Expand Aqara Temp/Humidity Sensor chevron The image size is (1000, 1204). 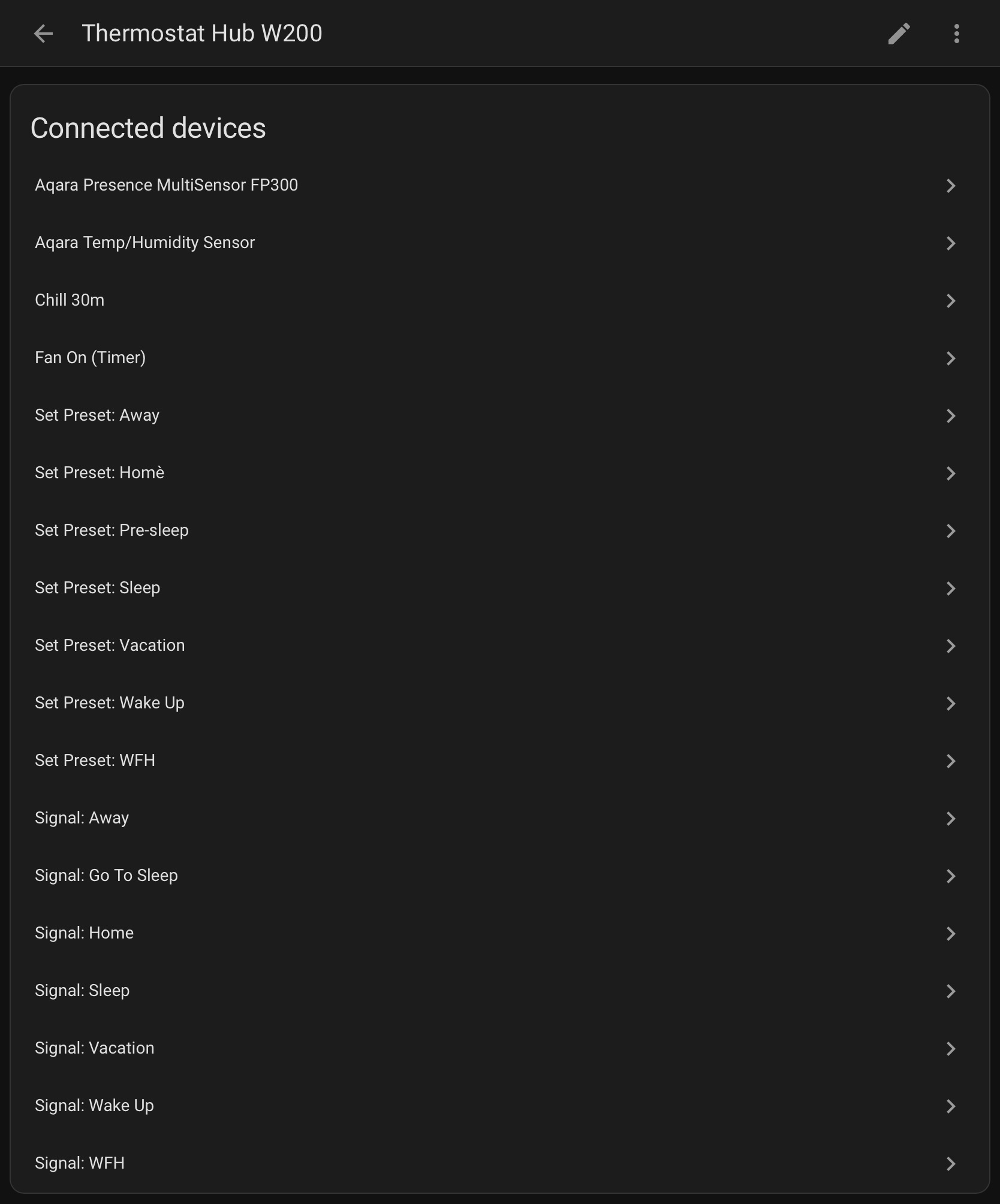pos(950,243)
